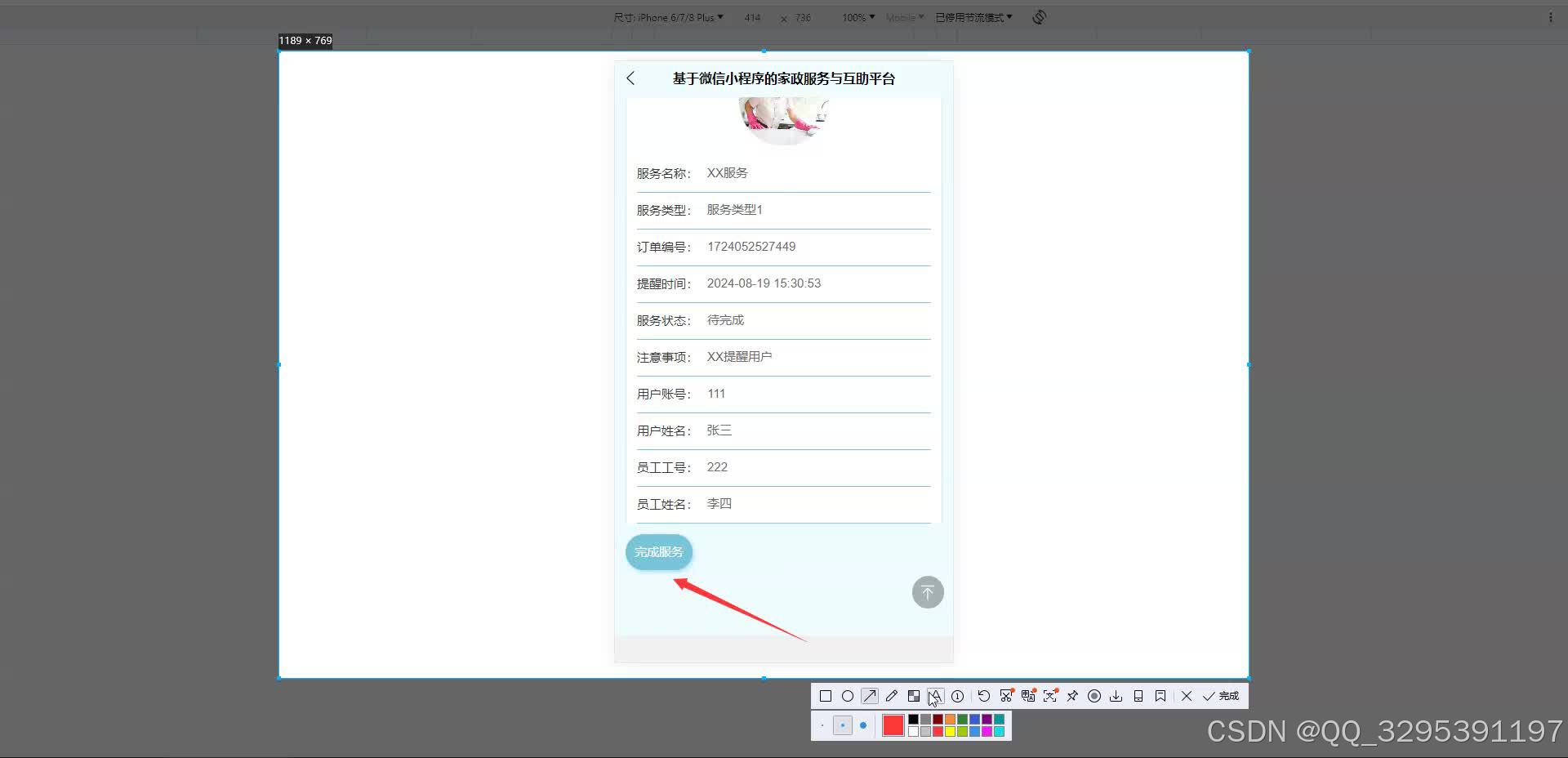1568x758 pixels.
Task: Pin the screenshot to screen
Action: 1072,696
